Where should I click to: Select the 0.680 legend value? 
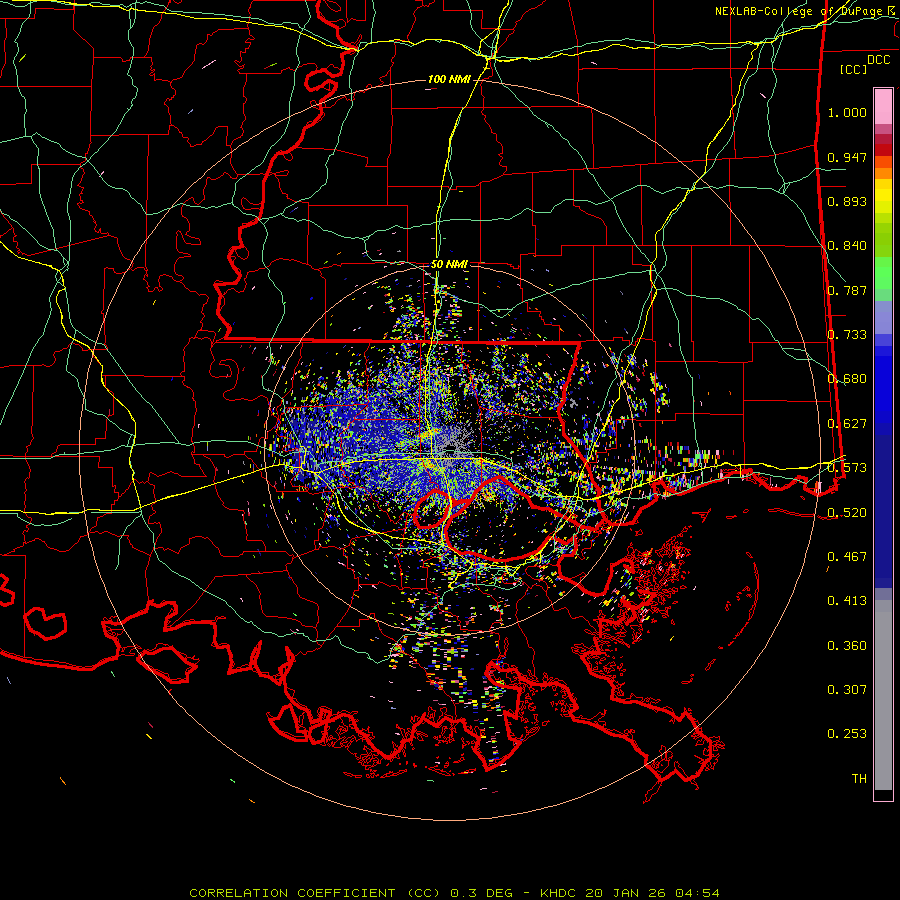(x=847, y=379)
